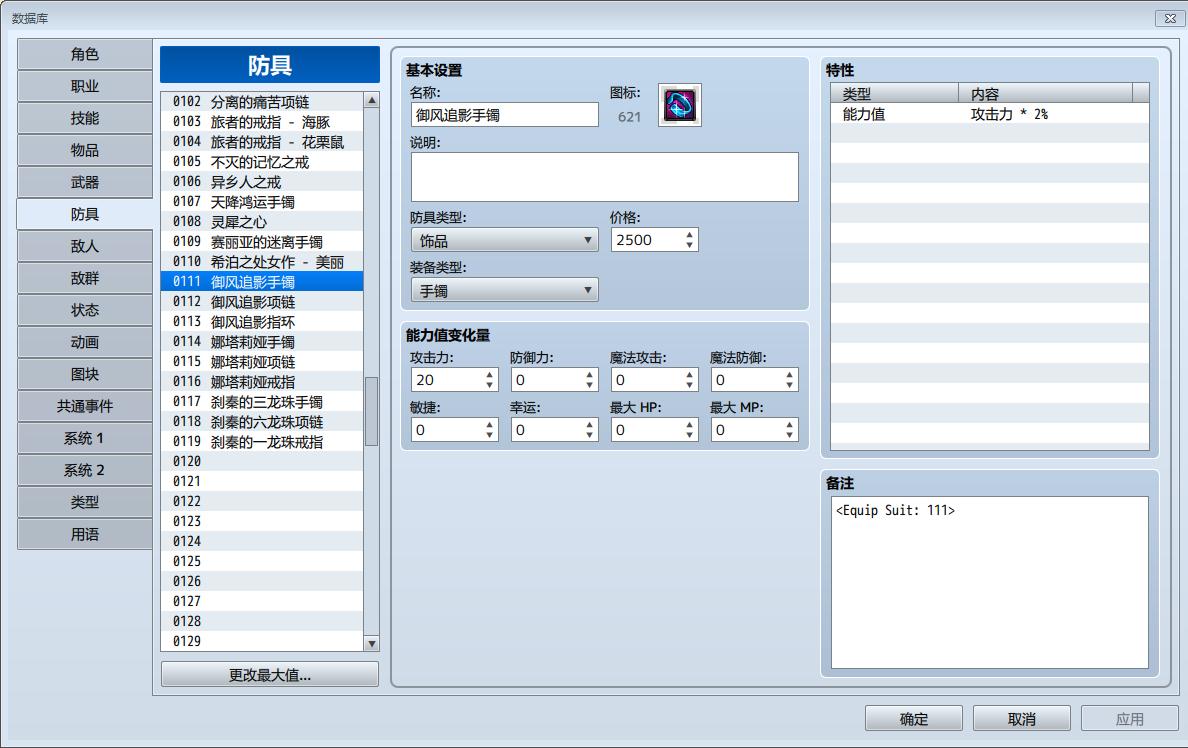Select armor 0103 旅者的戒指 - 海豚
This screenshot has width=1188, height=748.
tap(262, 121)
